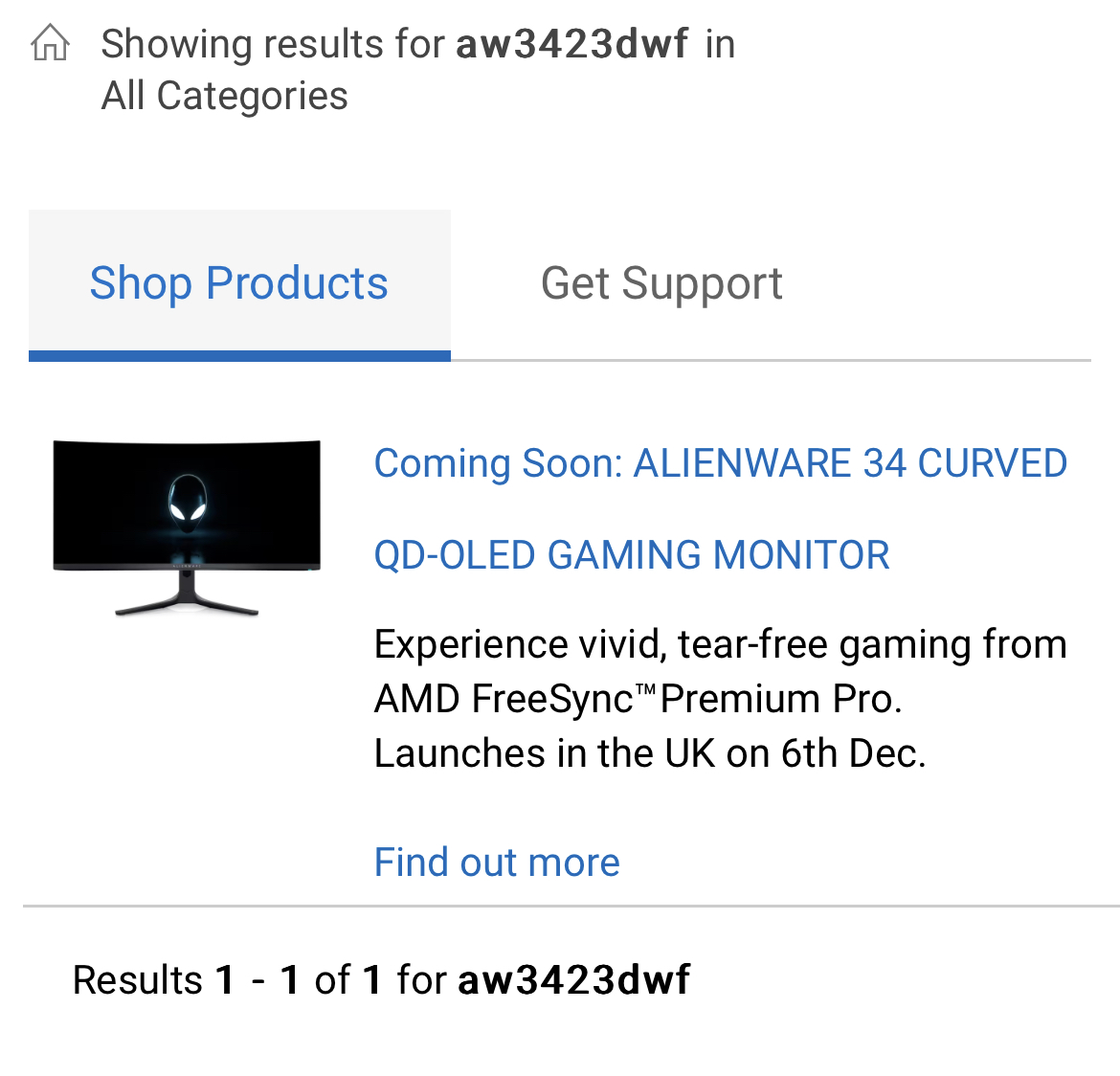Open the Coming Soon Alienware 34 Curved link
Image resolution: width=1120 pixels, height=1076 pixels.
721,463
